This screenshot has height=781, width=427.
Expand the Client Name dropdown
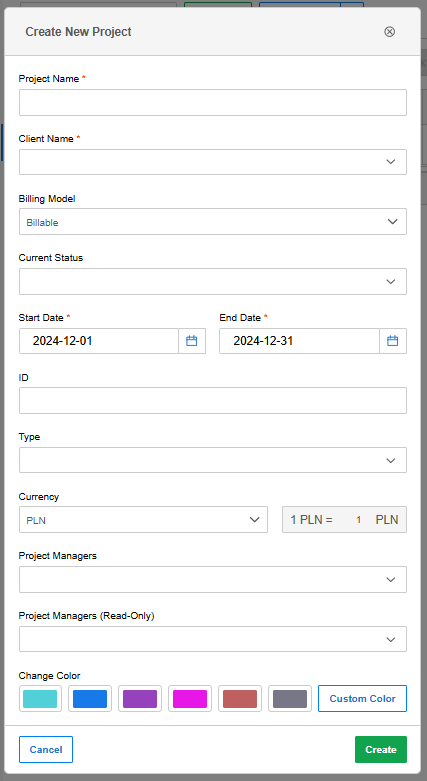click(x=213, y=162)
